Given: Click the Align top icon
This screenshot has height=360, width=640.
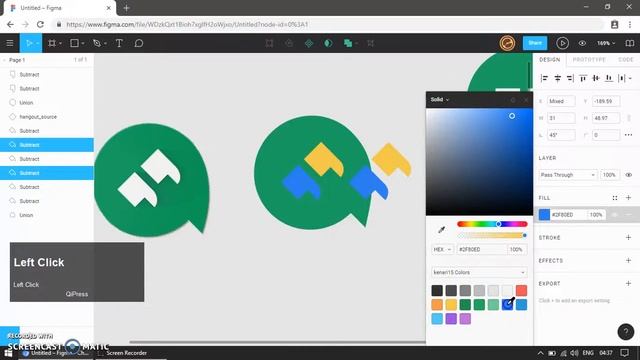Looking at the screenshot, I should 583,78.
